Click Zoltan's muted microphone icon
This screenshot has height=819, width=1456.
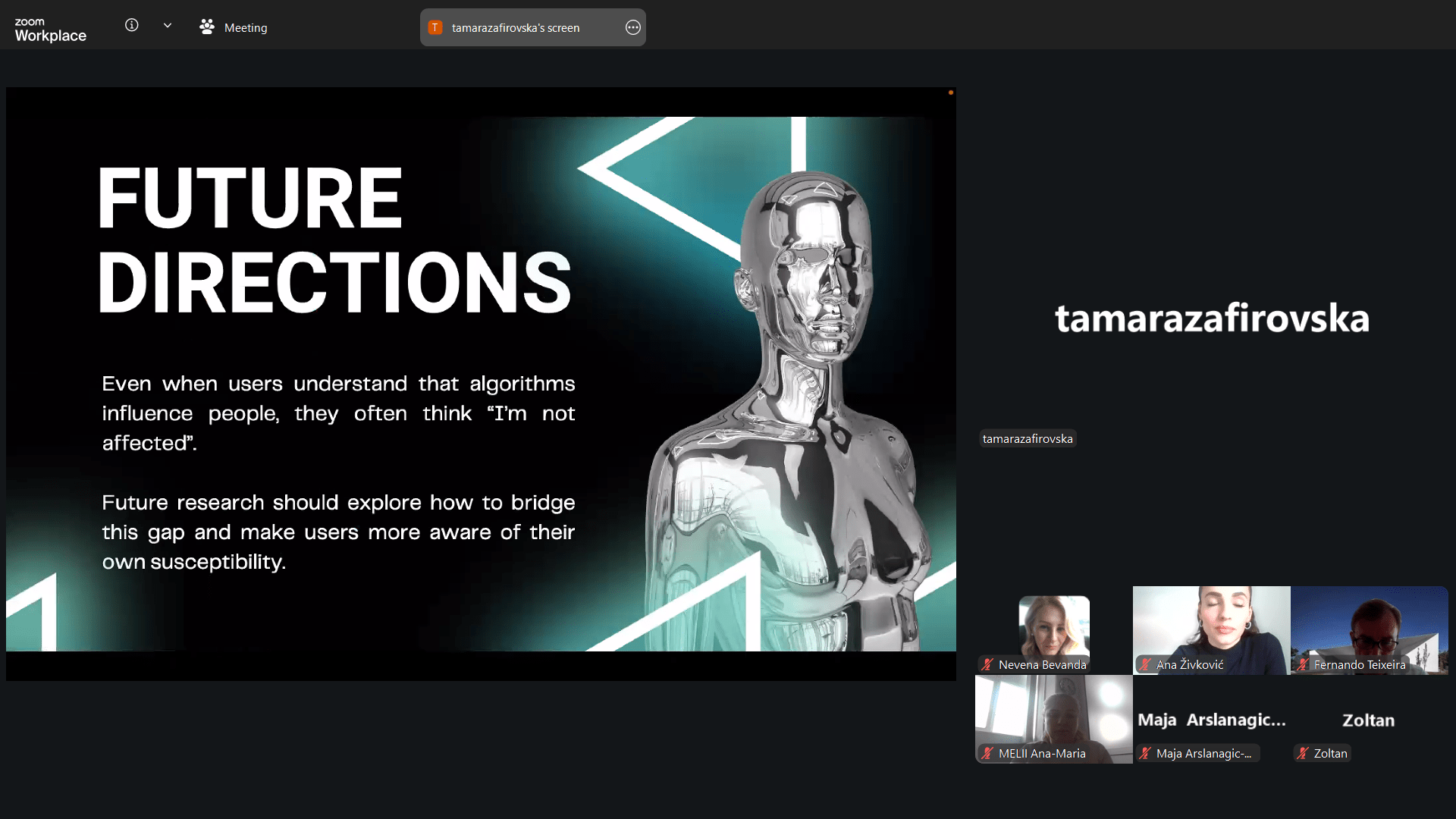point(1303,754)
